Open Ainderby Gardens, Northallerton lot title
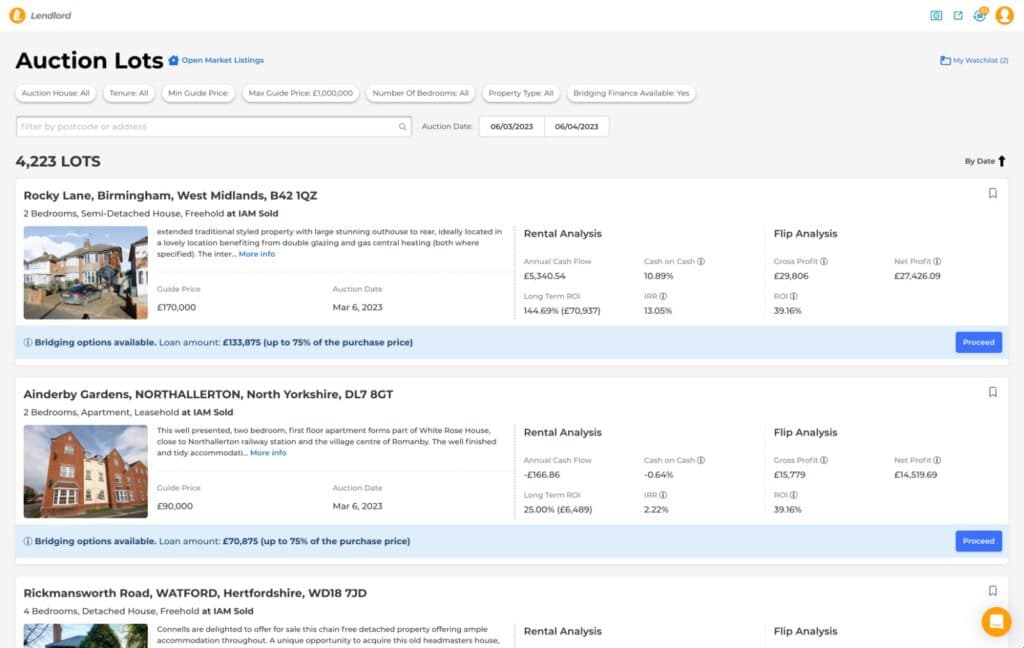This screenshot has height=648, width=1024. [208, 394]
